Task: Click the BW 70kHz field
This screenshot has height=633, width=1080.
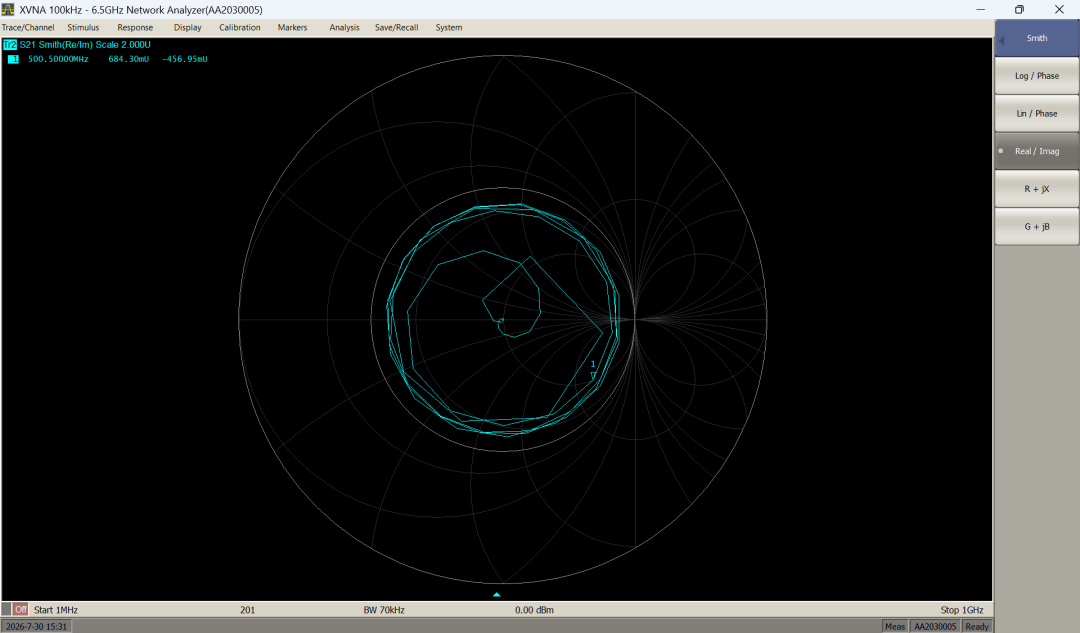Action: coord(384,610)
